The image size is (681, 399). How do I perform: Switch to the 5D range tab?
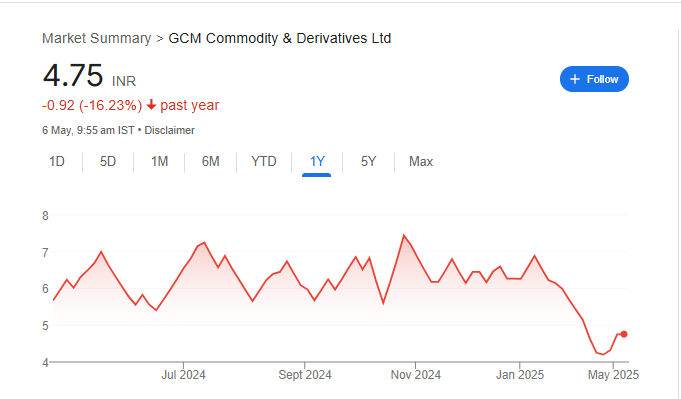[108, 162]
